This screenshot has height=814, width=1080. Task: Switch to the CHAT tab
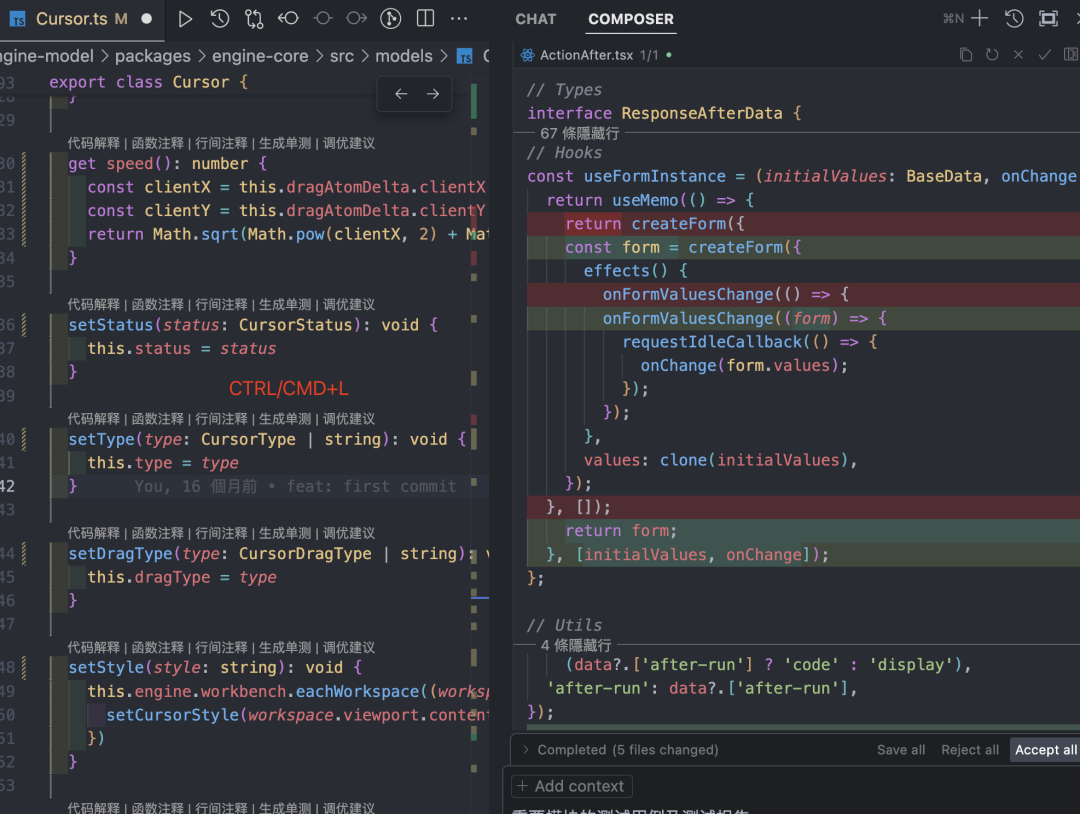(535, 19)
